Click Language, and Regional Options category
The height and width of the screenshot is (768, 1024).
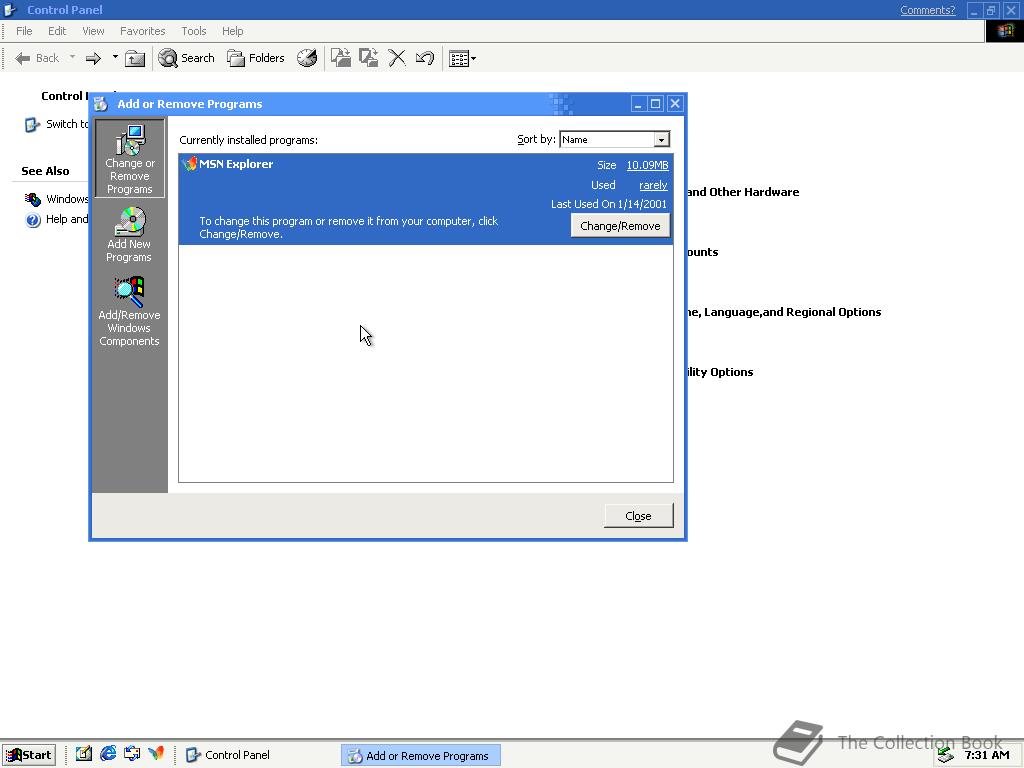click(x=784, y=312)
